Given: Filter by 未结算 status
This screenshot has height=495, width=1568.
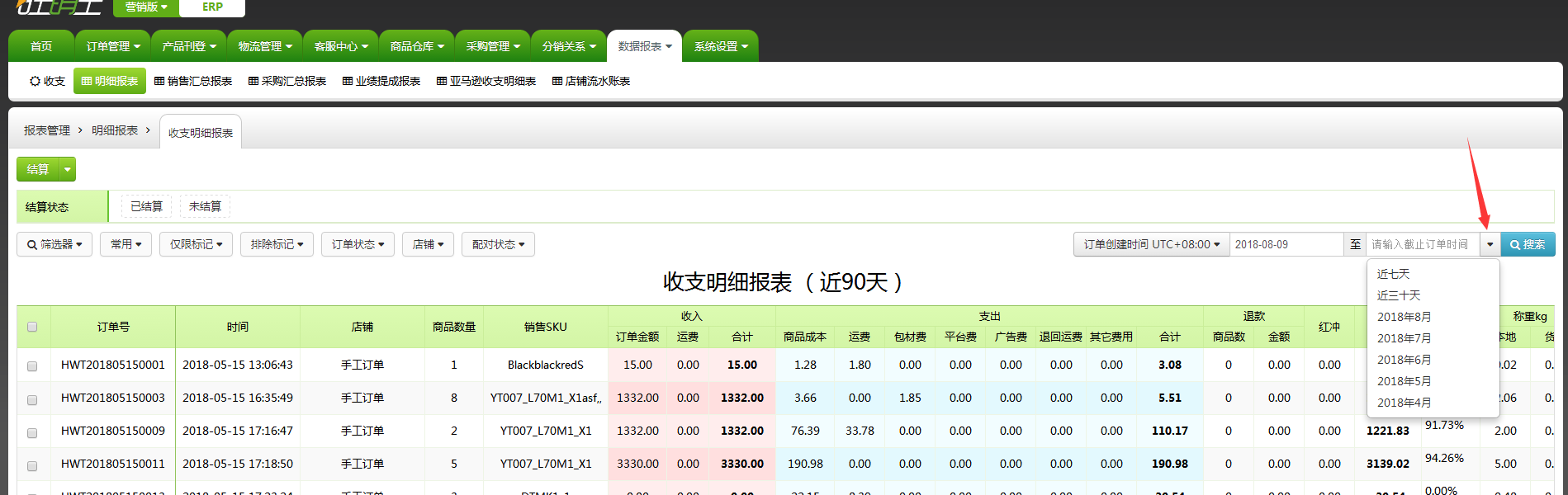Looking at the screenshot, I should click(205, 206).
